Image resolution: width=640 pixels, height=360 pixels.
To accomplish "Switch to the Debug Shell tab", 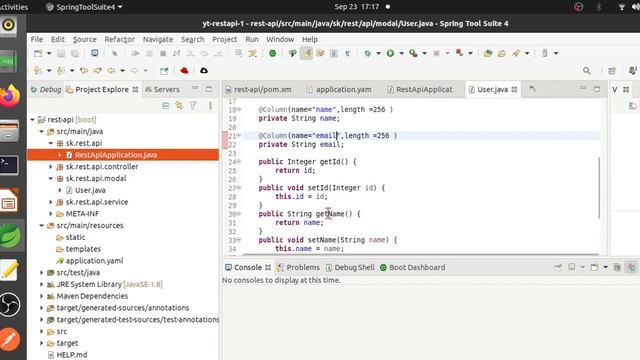I will (x=350, y=267).
